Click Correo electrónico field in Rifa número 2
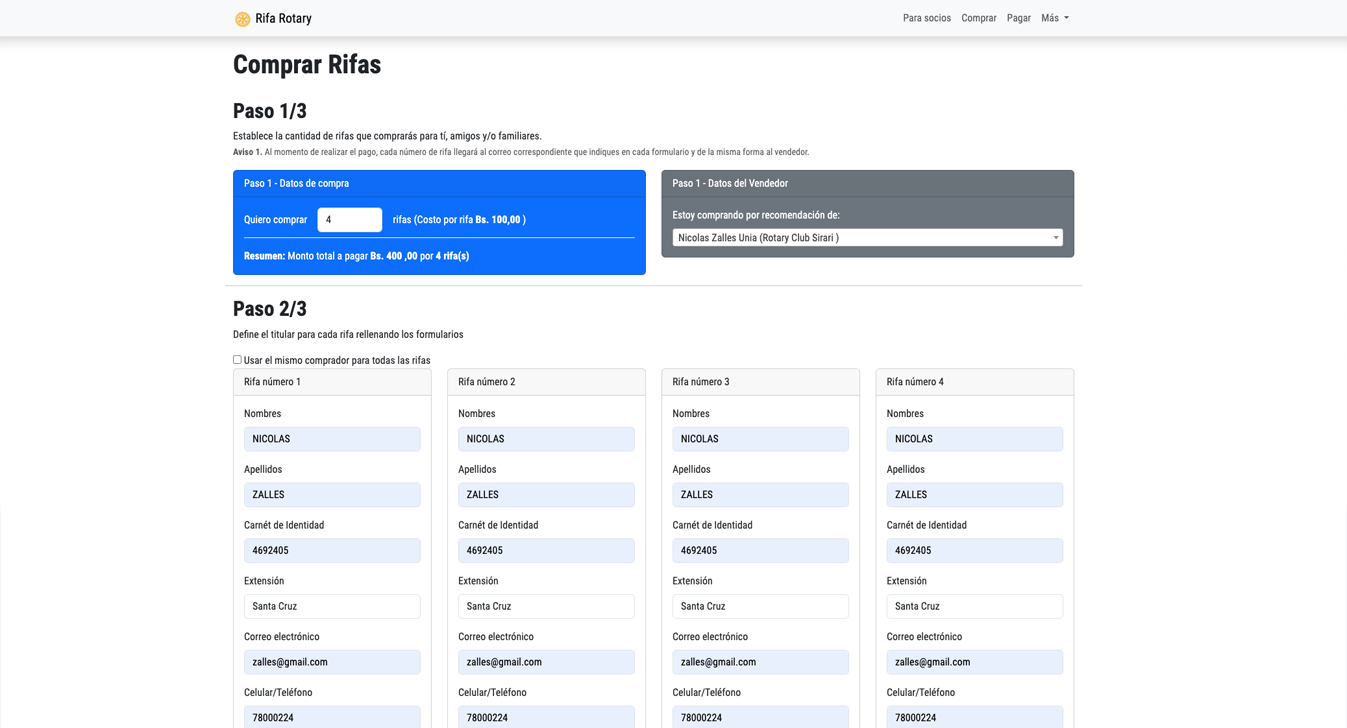This screenshot has height=728, width=1347. point(546,662)
